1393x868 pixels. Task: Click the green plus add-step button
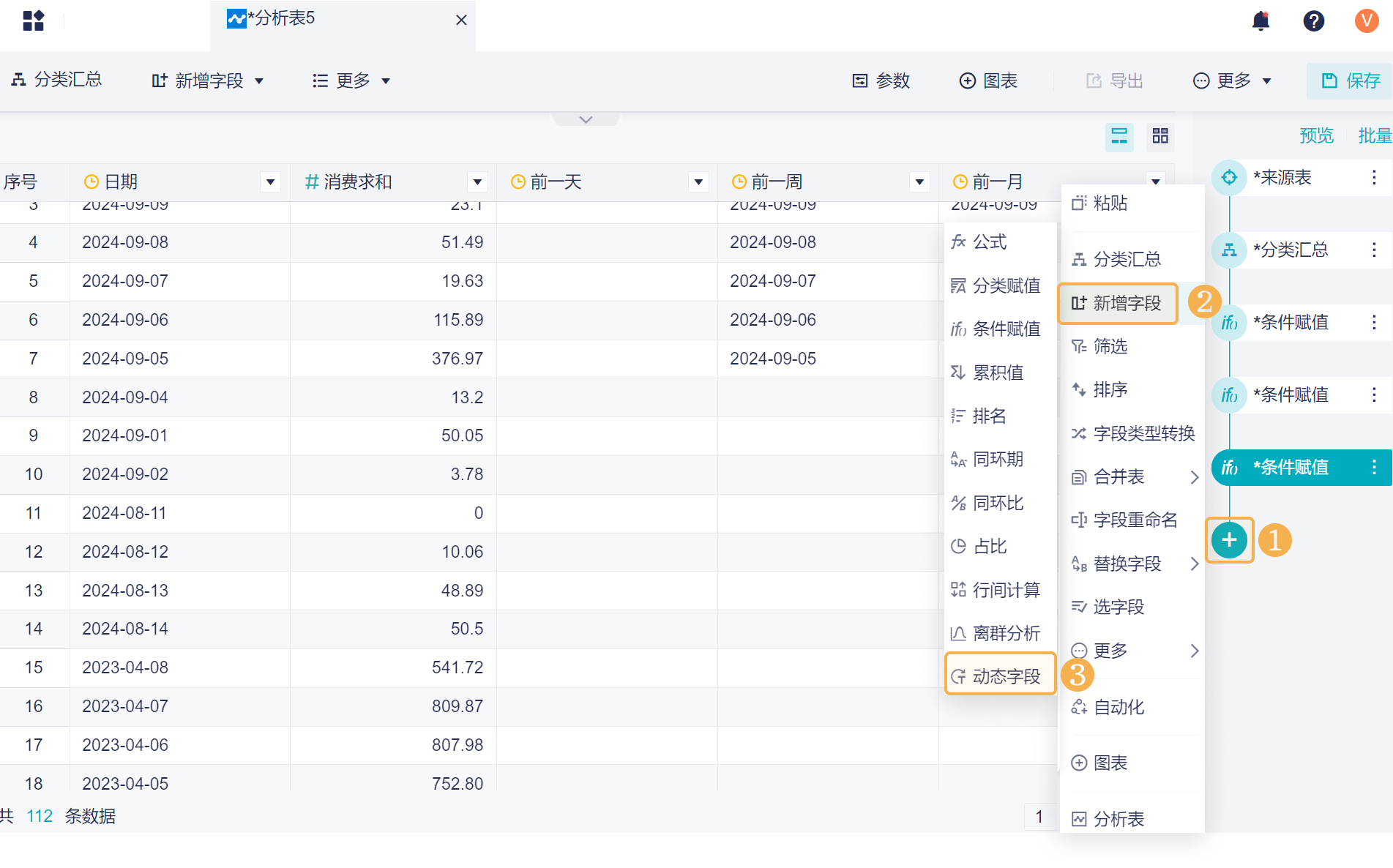(1229, 540)
